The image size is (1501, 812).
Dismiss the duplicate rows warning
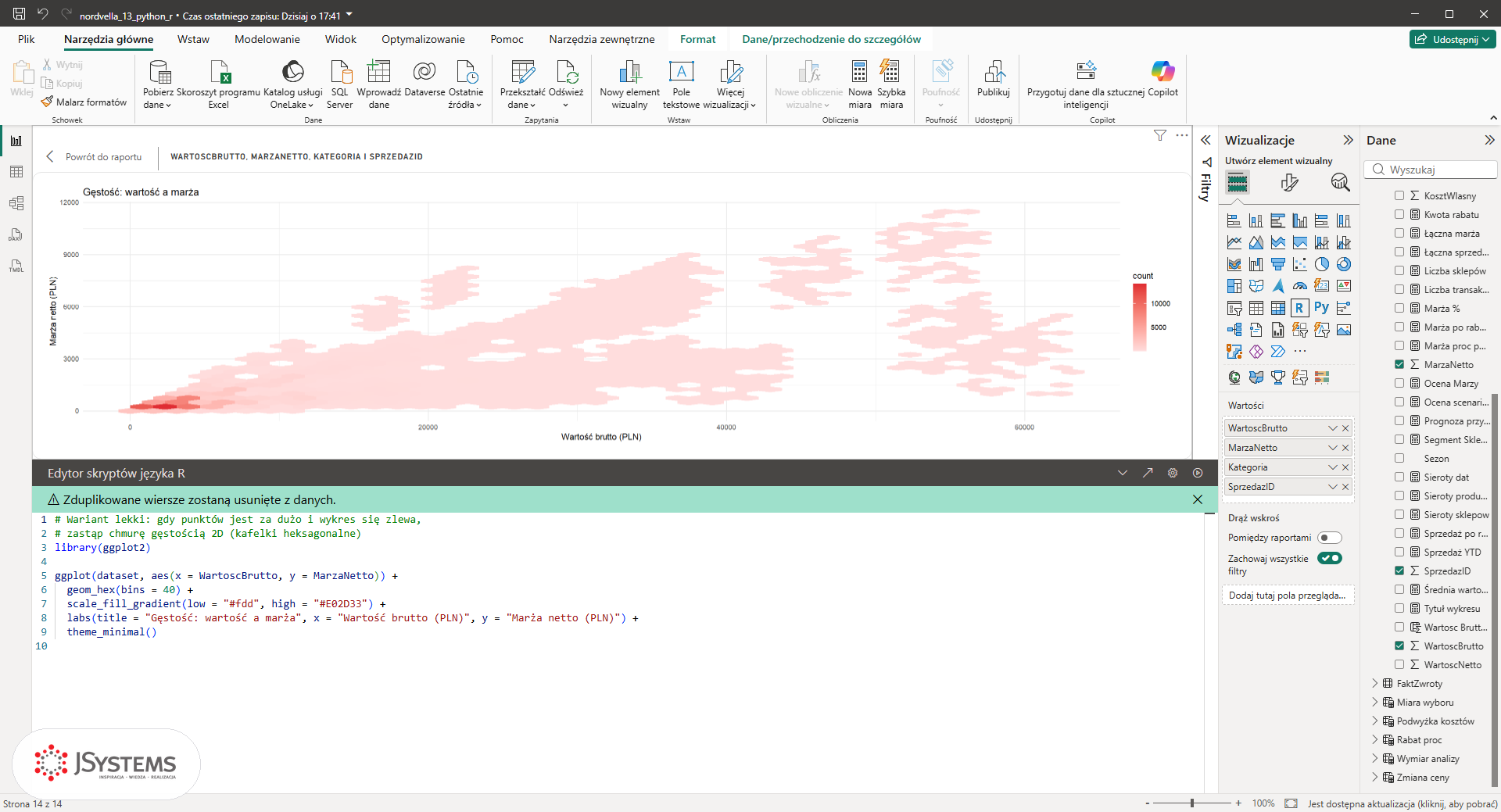[x=1198, y=499]
